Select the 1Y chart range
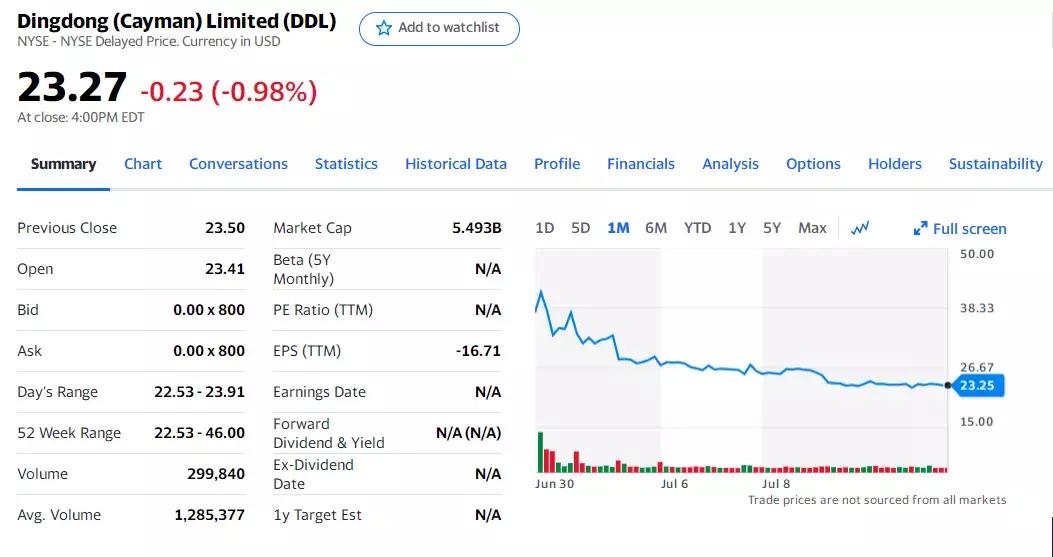This screenshot has height=557, width=1053. point(737,228)
